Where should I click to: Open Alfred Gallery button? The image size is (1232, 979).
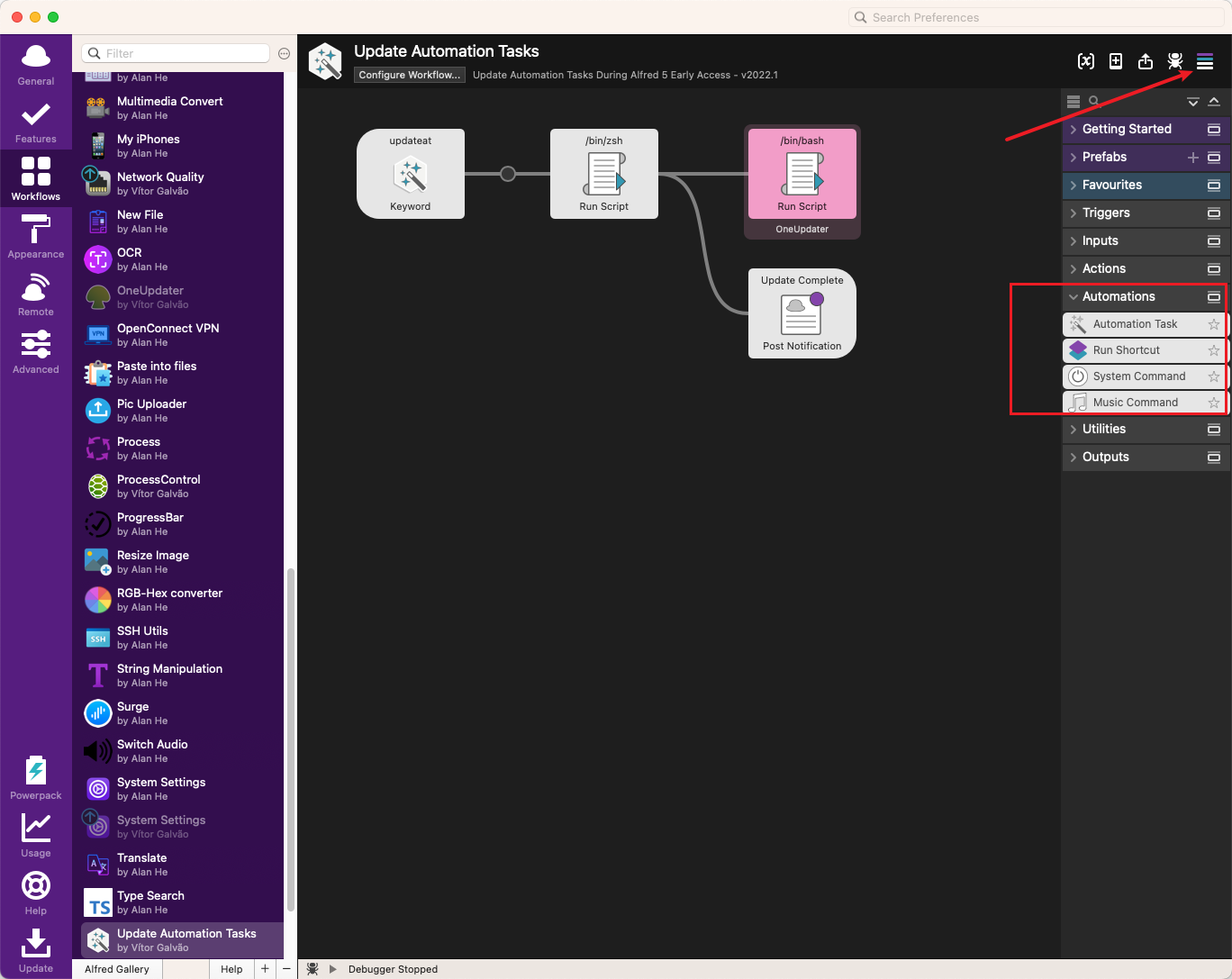click(117, 969)
